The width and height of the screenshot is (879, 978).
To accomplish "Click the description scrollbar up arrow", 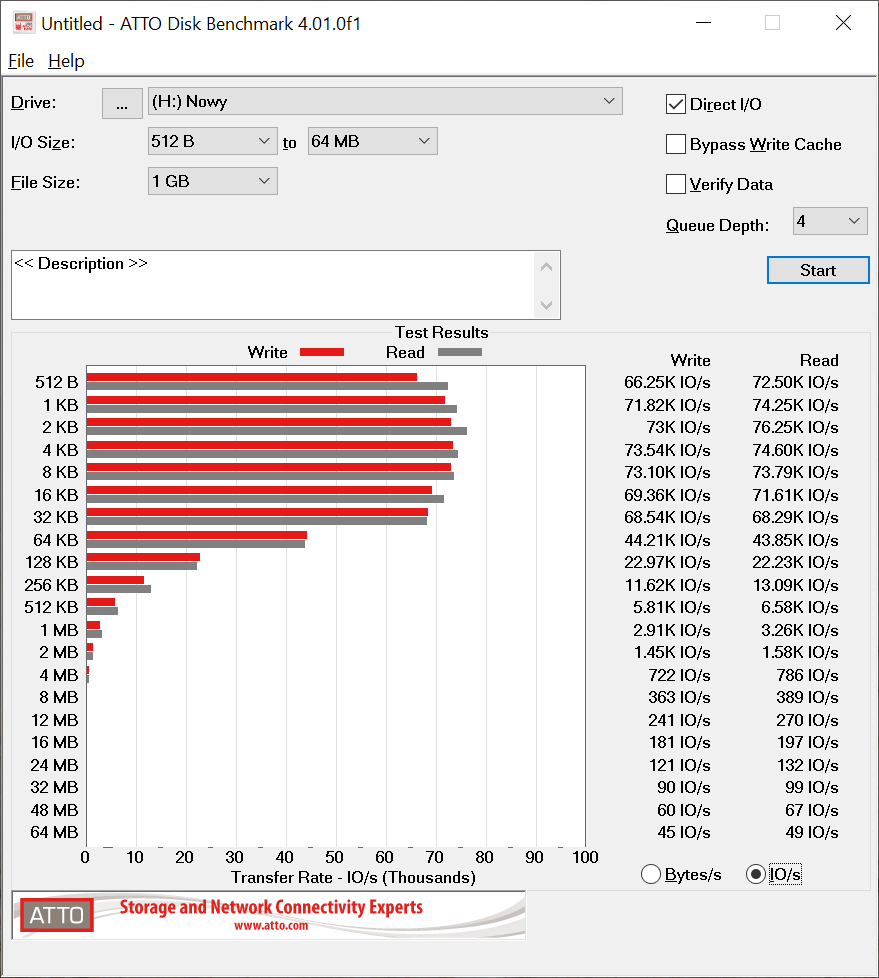I will coord(546,267).
